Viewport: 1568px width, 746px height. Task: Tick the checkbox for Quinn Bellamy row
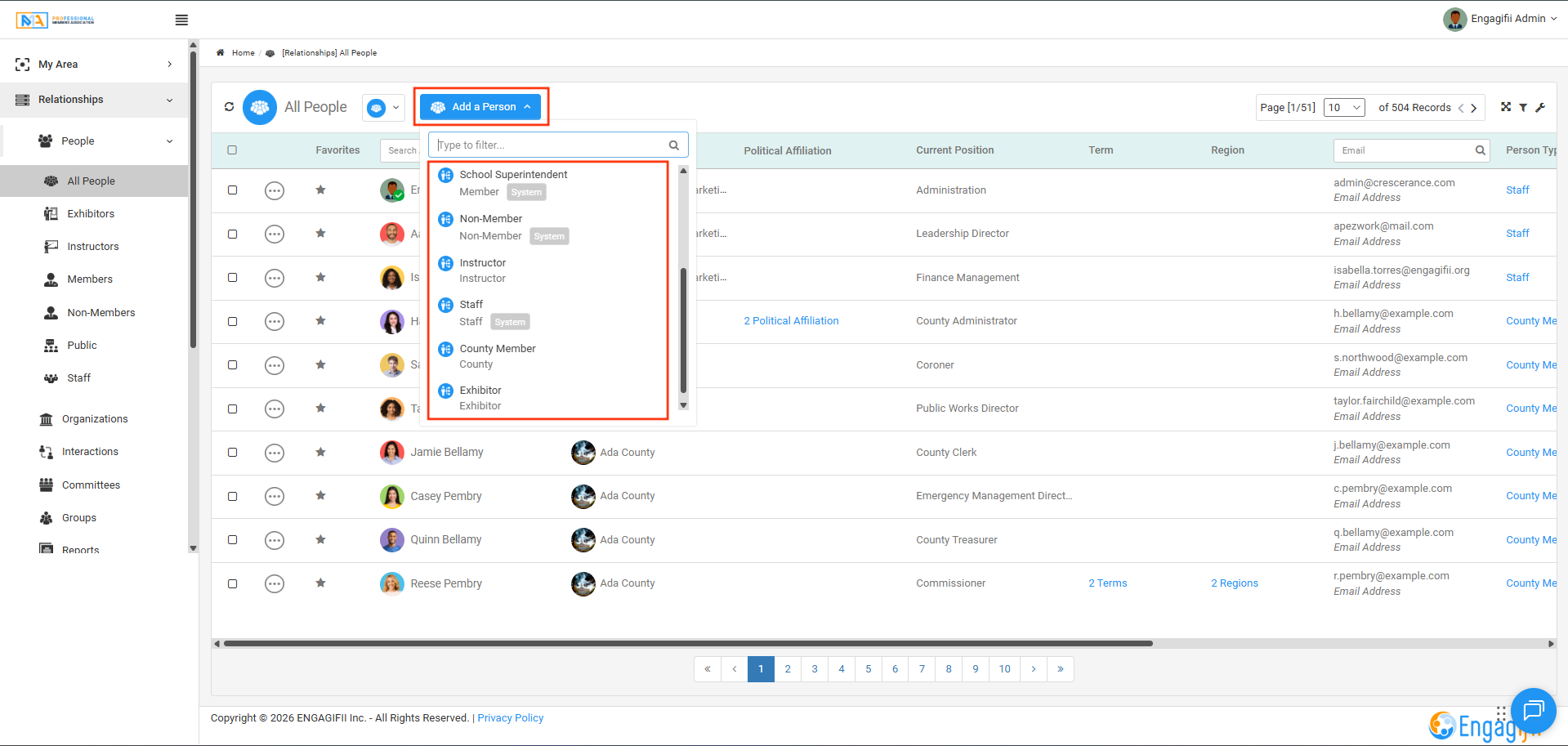coord(232,540)
